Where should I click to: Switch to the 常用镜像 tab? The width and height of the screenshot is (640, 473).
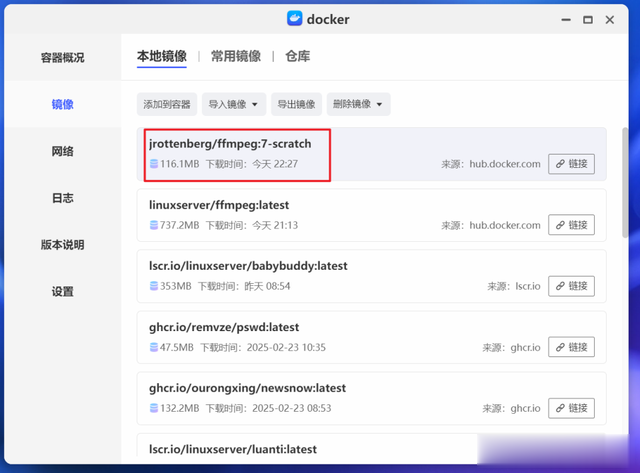pyautogui.click(x=236, y=56)
